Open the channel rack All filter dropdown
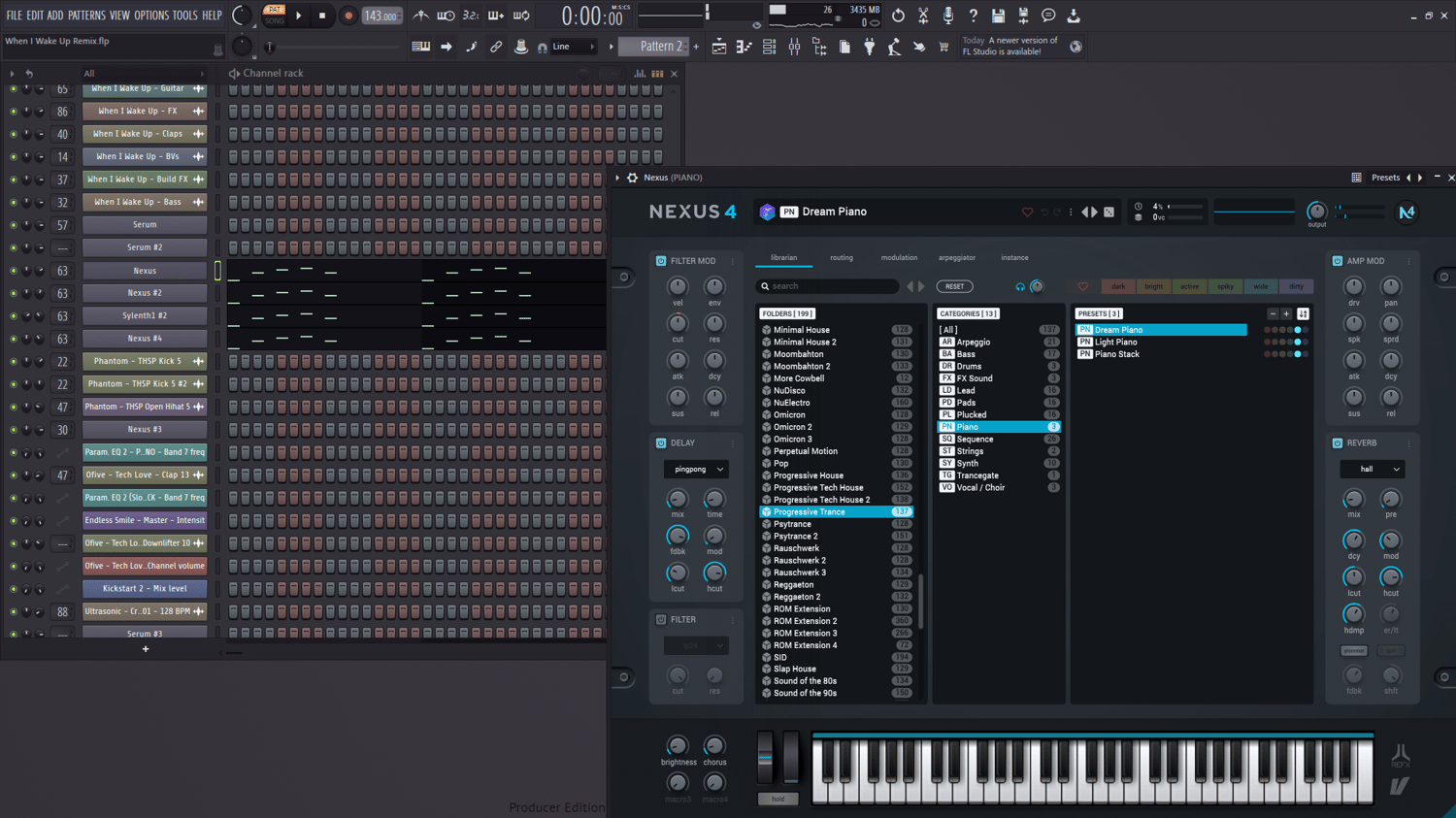1456x818 pixels. (x=144, y=74)
